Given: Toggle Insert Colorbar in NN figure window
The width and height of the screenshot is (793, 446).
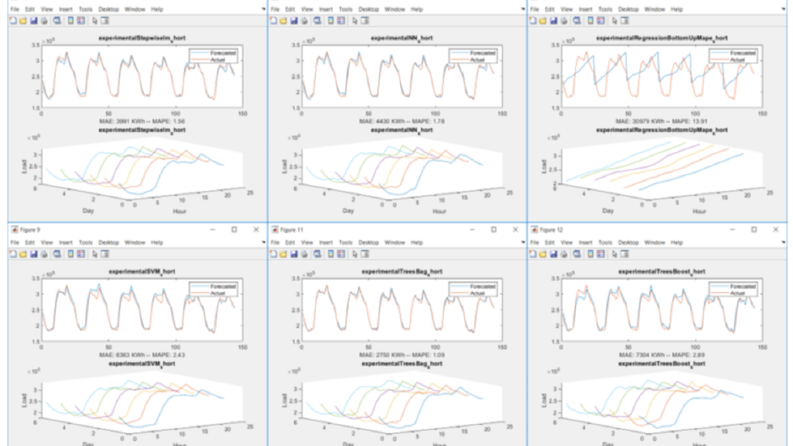Looking at the screenshot, I should (331, 21).
